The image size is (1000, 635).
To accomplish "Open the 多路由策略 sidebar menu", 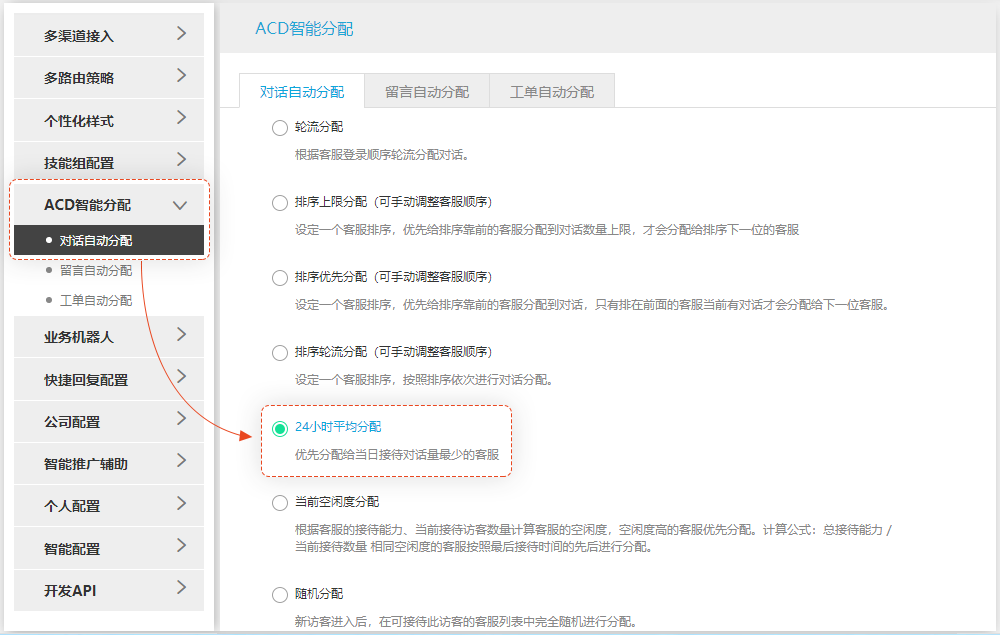I will pyautogui.click(x=109, y=77).
